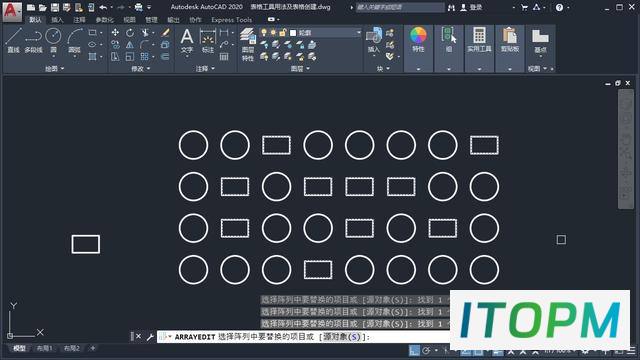
Task: Select the Circle (圆) drawing tool
Action: 53,40
